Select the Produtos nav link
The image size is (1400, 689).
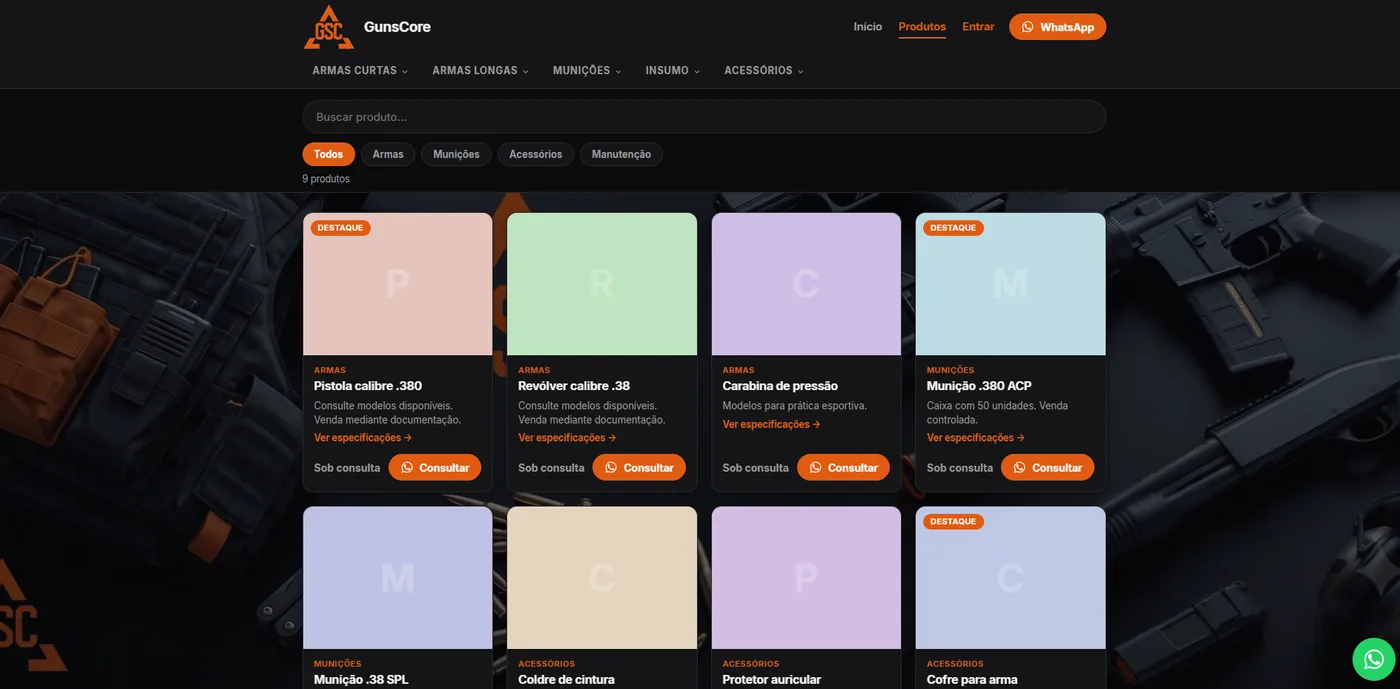[x=922, y=27]
